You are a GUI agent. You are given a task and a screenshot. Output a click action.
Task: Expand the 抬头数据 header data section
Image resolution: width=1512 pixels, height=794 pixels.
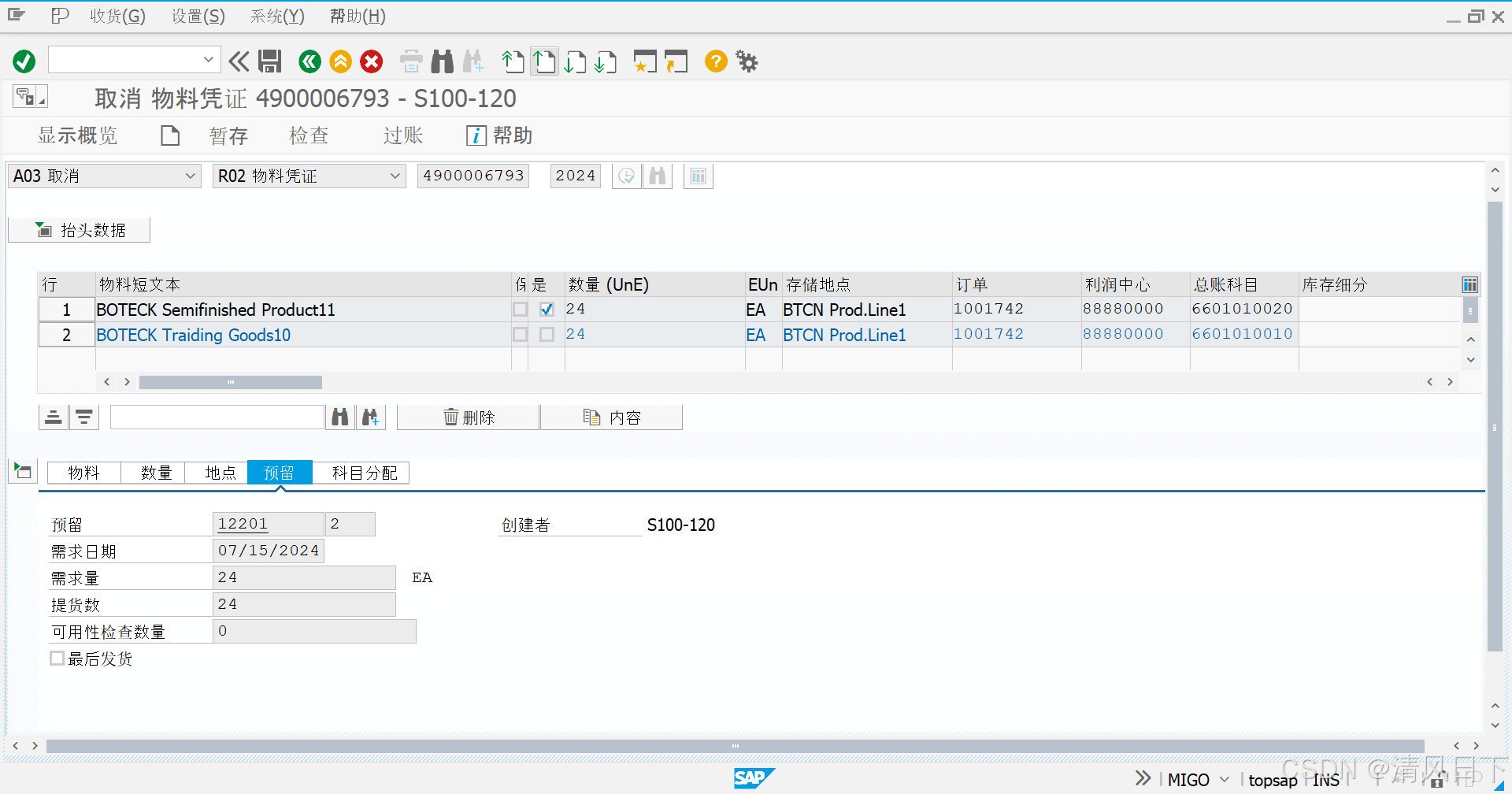point(79,230)
